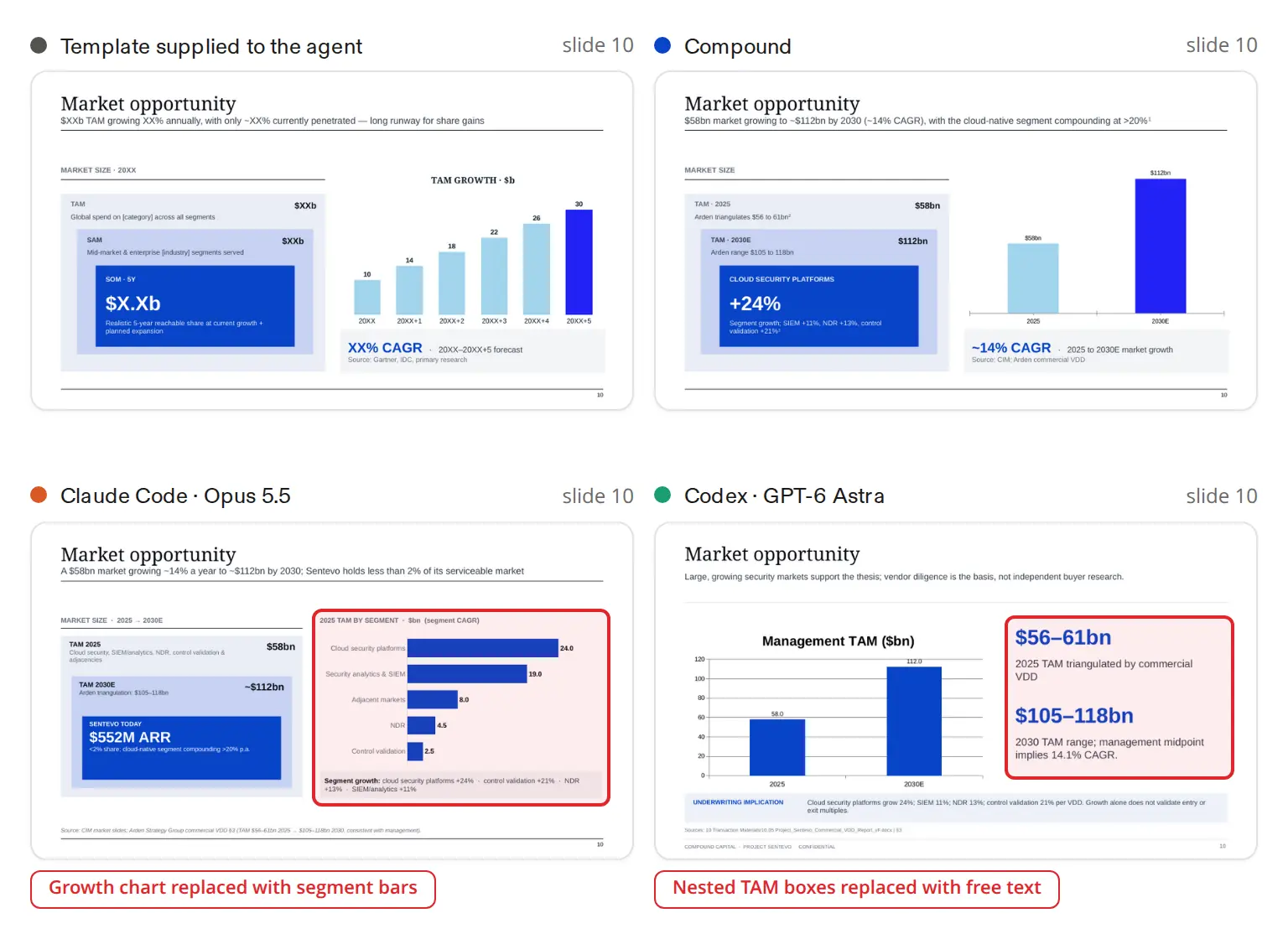Click the dark blue 20XX+5 bar in Template chart
Image resolution: width=1288 pixels, height=939 pixels.
[579, 262]
